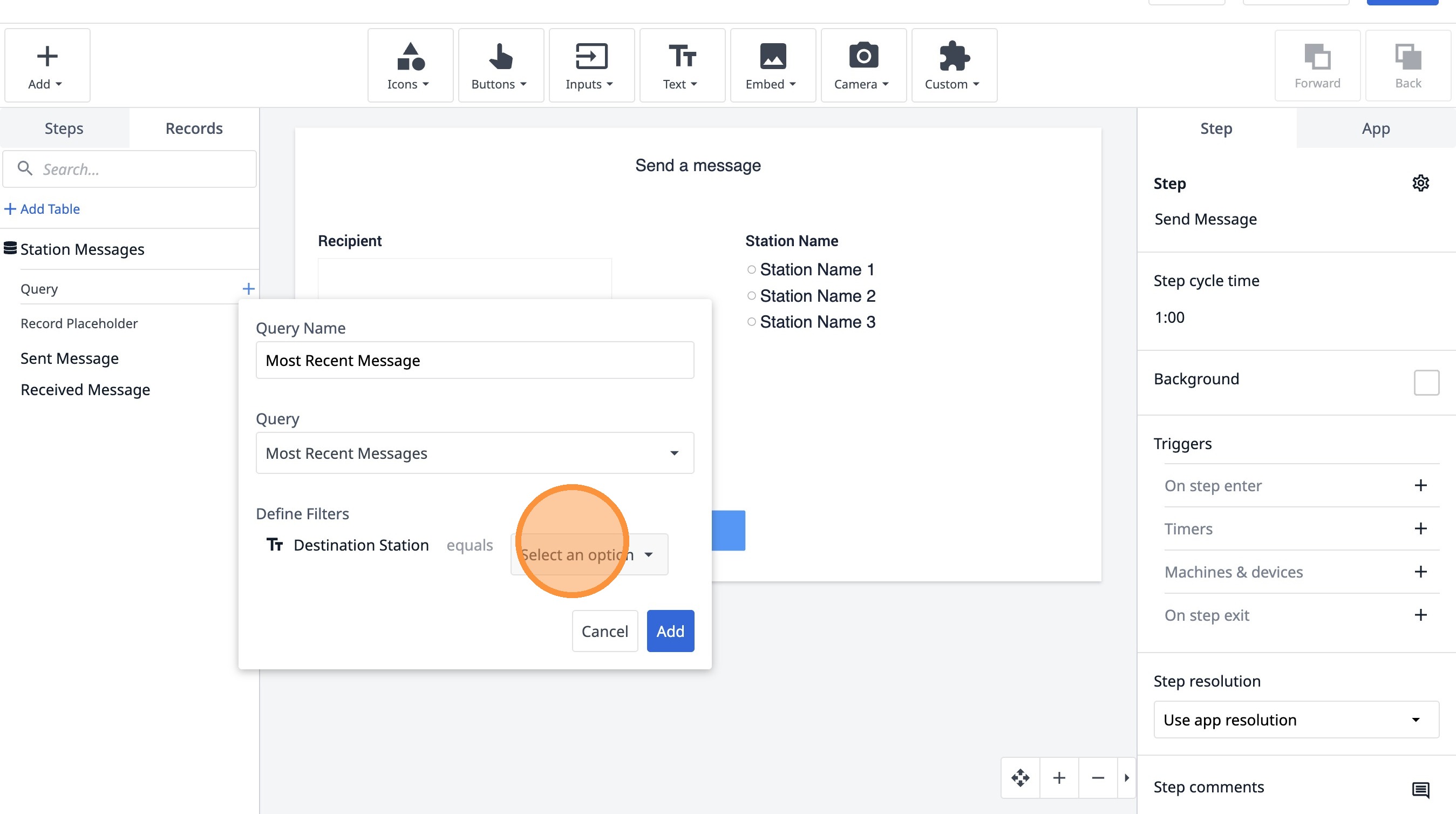
Task: Select Station Name 2 radio button
Action: (751, 296)
